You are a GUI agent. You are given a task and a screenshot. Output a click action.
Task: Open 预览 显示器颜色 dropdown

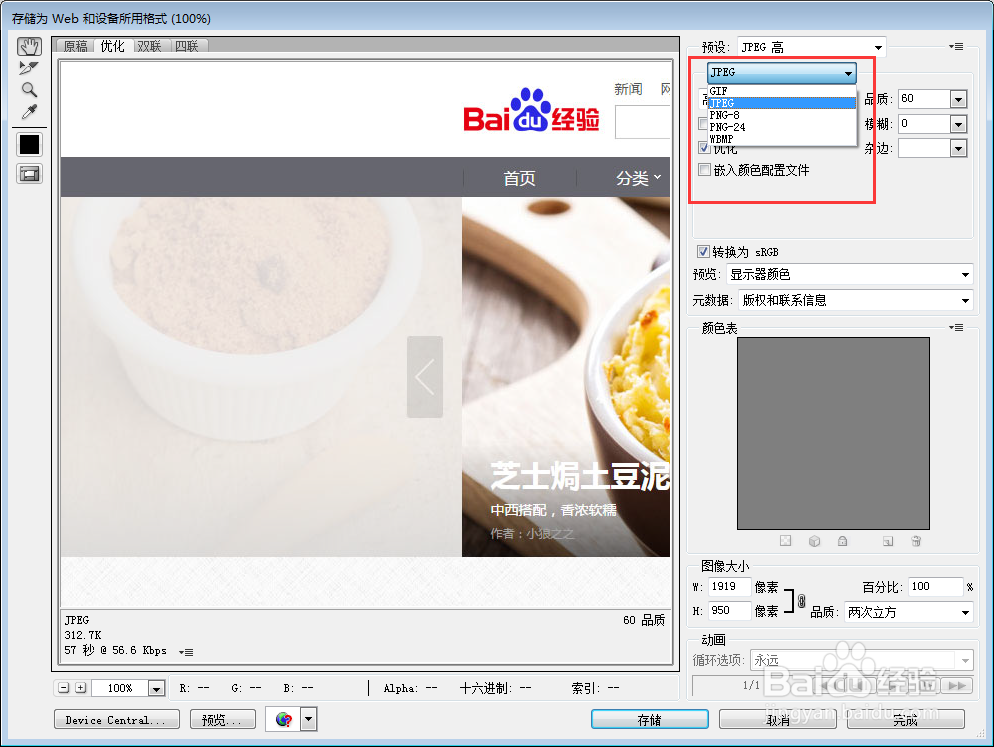(849, 274)
